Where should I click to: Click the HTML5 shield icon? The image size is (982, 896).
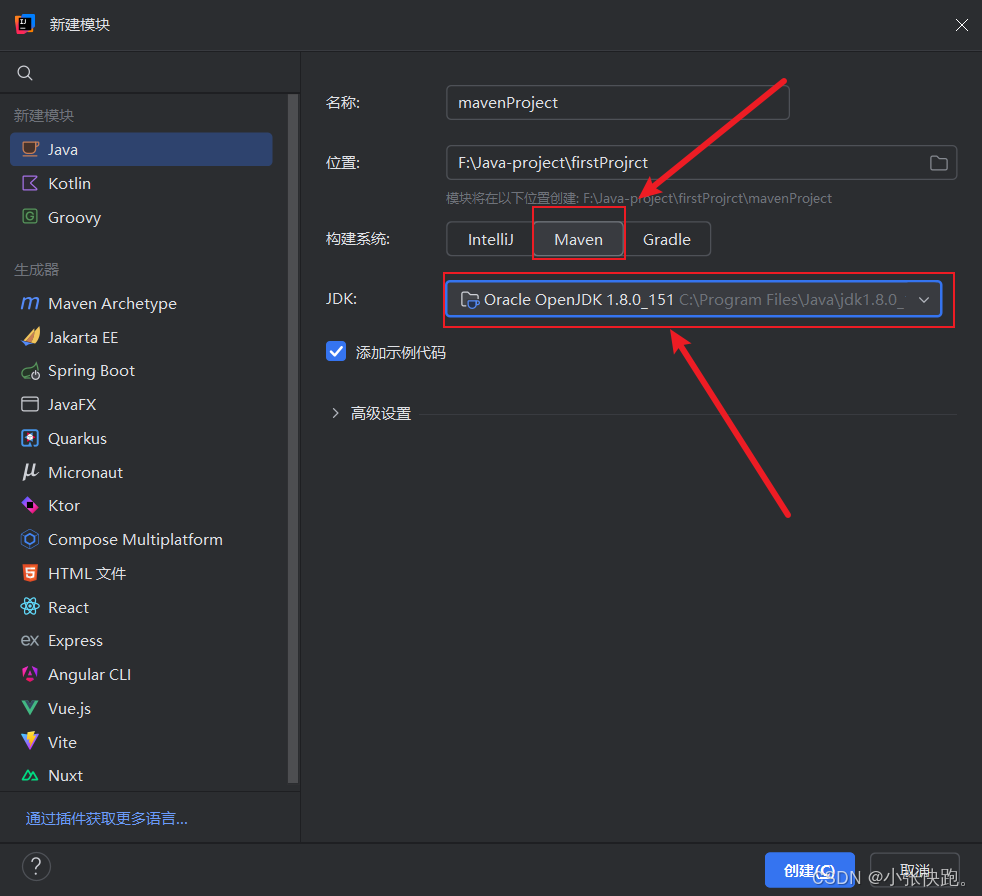coord(30,573)
